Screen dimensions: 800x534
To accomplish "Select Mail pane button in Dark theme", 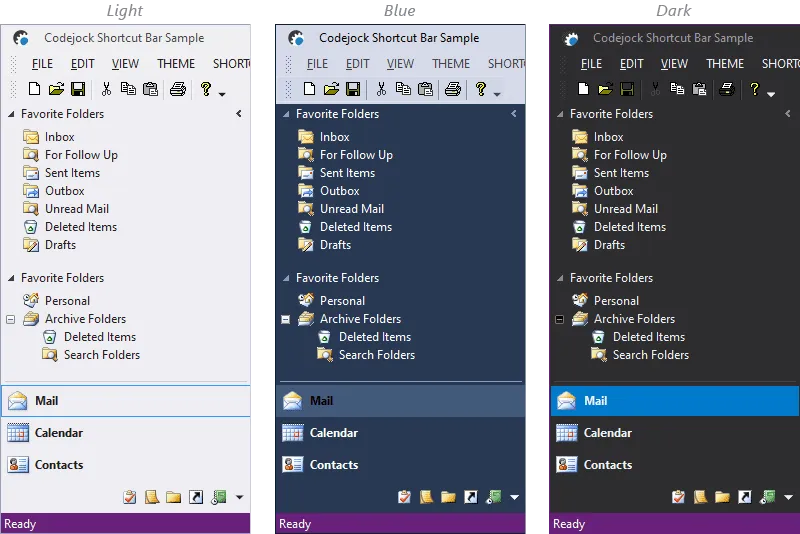I will coord(675,401).
